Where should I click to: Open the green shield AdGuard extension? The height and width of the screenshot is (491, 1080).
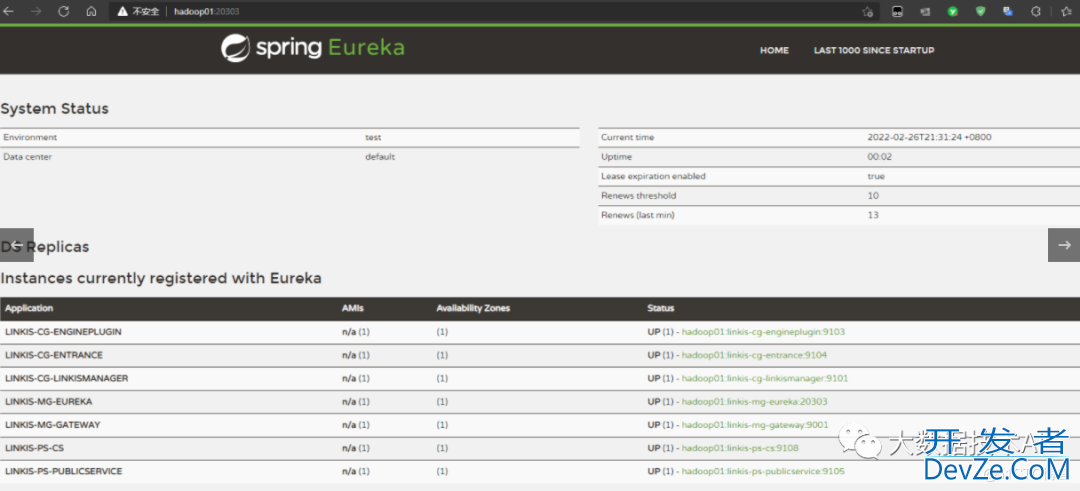[x=980, y=12]
